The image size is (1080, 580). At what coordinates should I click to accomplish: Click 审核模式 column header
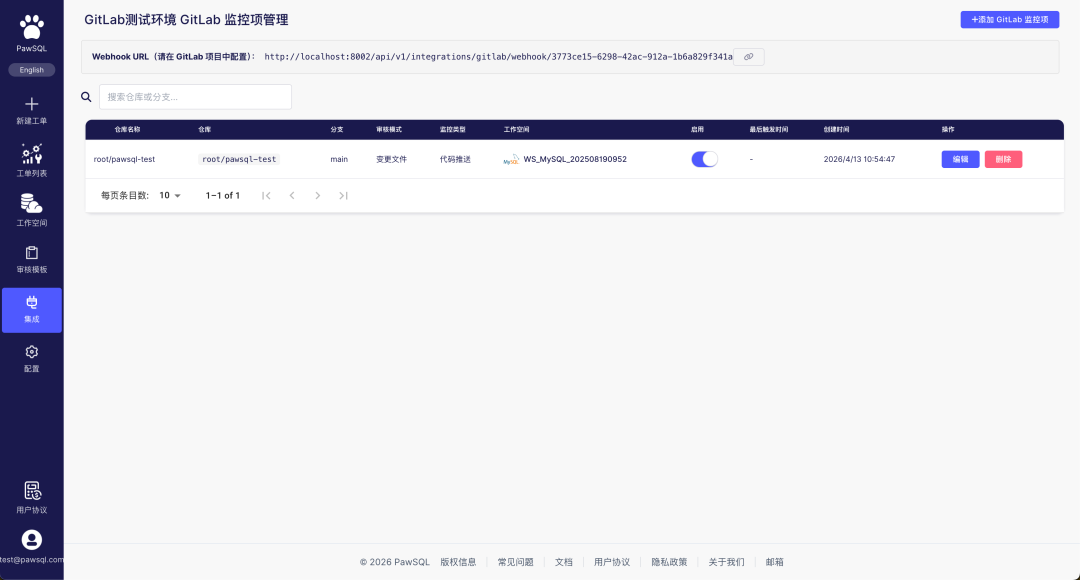[389, 130]
